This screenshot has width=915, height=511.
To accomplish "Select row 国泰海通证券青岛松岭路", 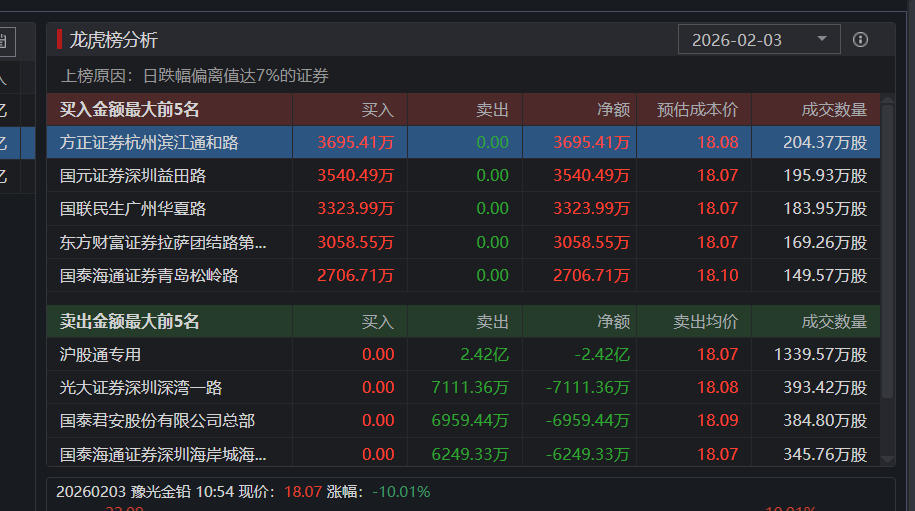I will [463, 275].
